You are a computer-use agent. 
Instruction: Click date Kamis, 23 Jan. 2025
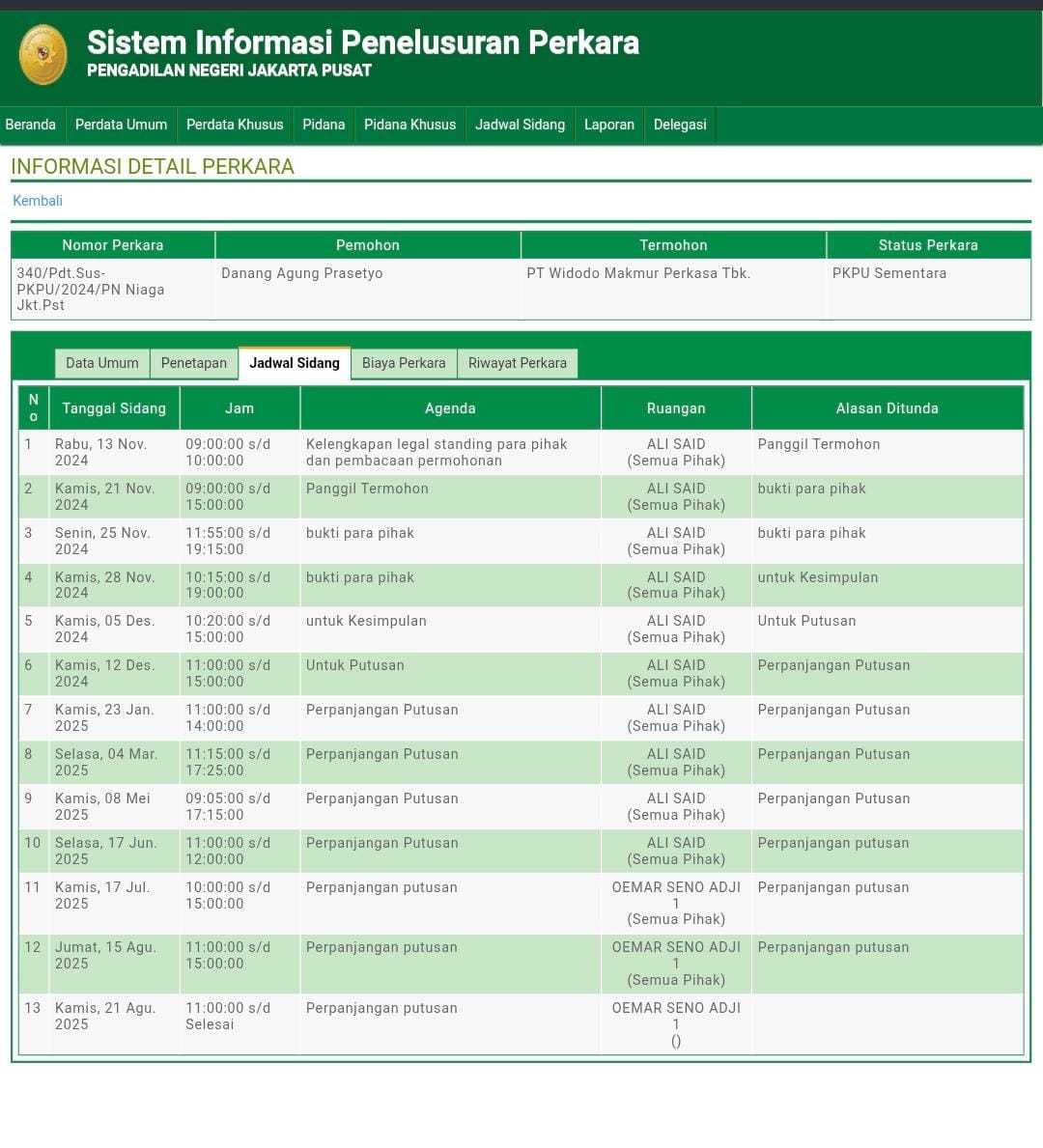104,717
